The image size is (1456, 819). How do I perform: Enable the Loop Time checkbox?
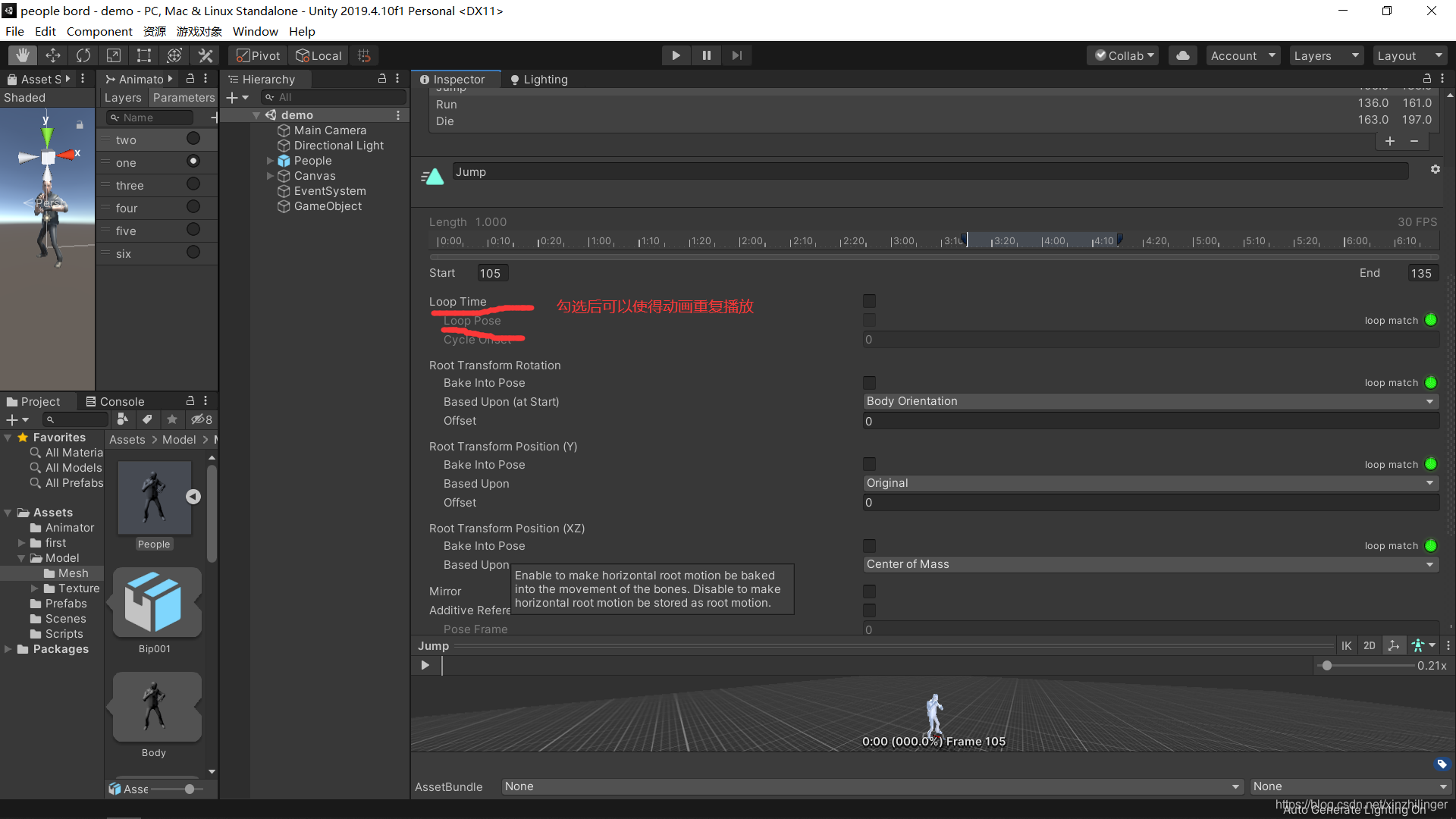869,302
